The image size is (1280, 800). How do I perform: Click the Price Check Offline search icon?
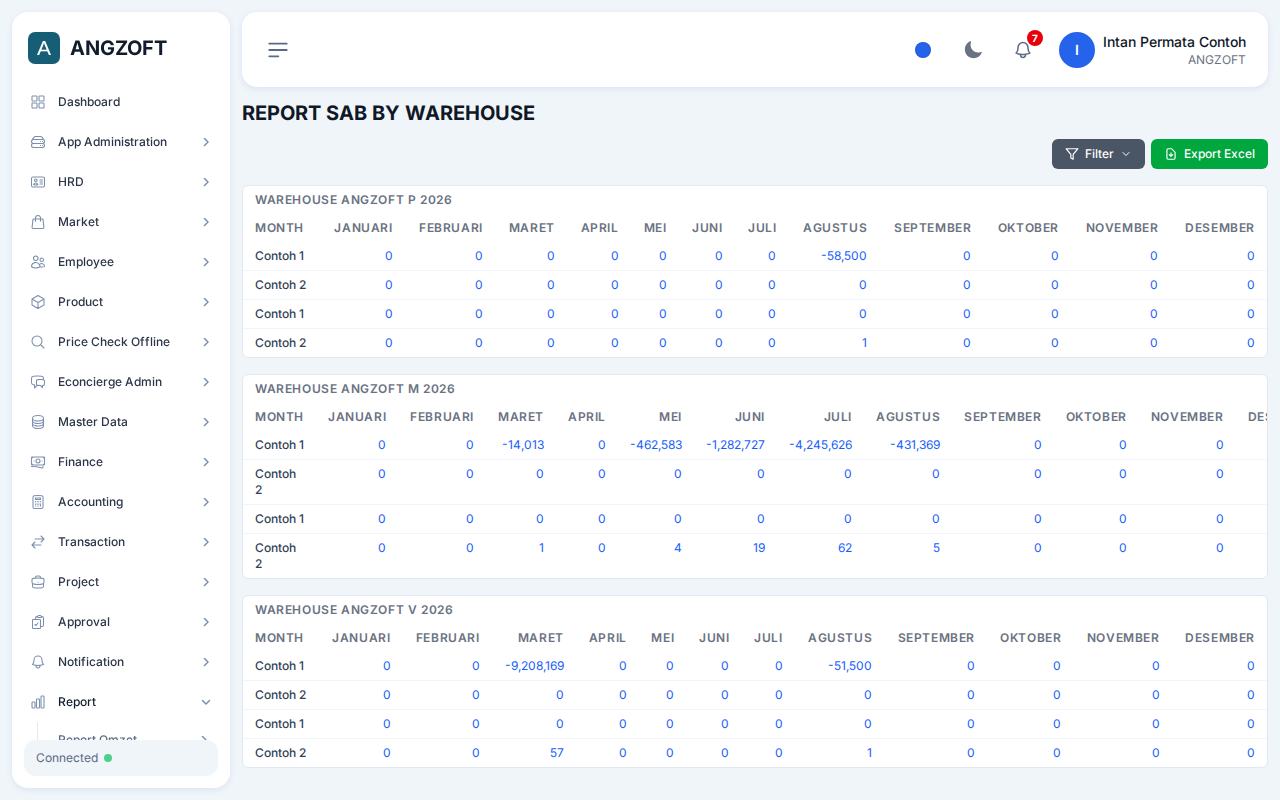(x=38, y=342)
